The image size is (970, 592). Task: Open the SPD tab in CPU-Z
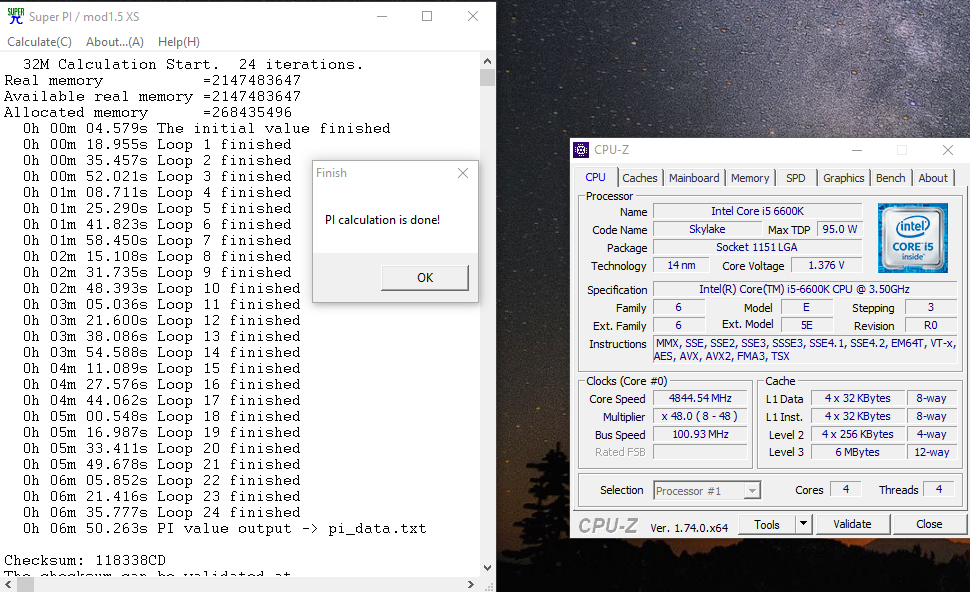pyautogui.click(x=796, y=178)
